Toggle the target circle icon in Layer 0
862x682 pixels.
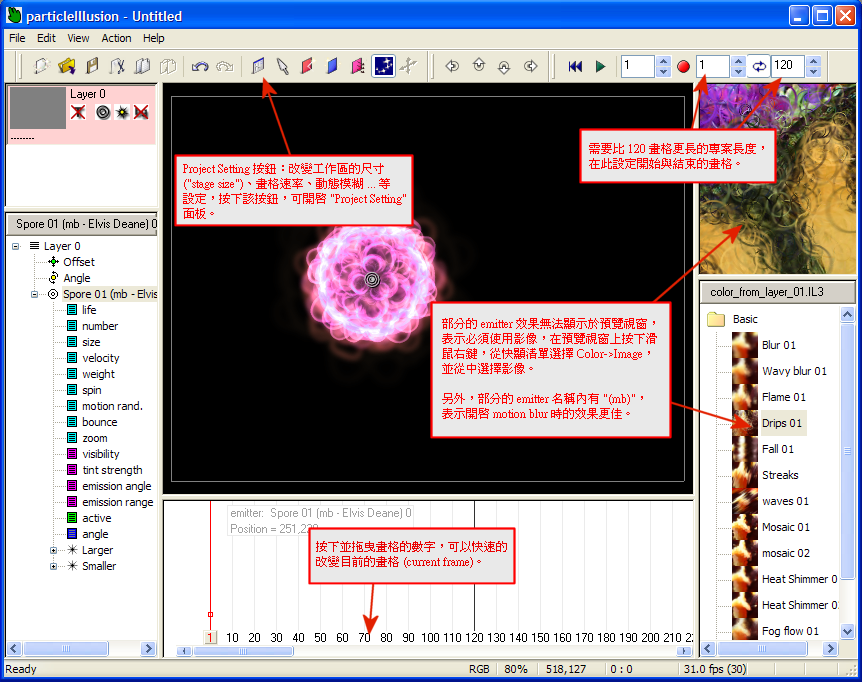(x=102, y=112)
